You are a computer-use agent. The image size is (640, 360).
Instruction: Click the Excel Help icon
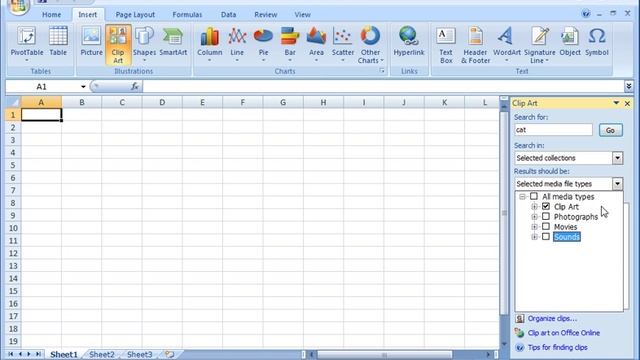(x=586, y=14)
